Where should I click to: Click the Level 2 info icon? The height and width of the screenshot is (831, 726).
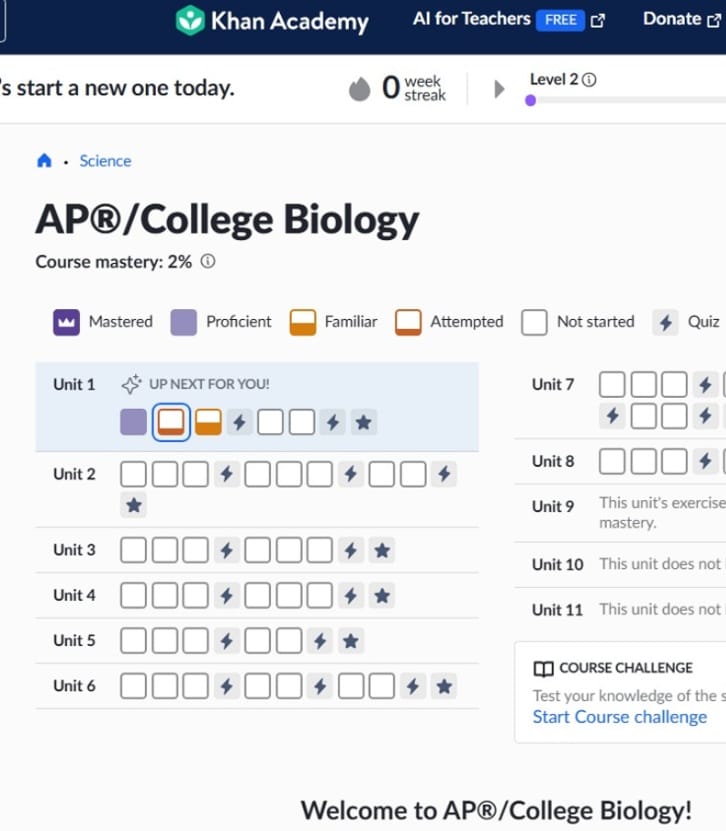tap(589, 80)
